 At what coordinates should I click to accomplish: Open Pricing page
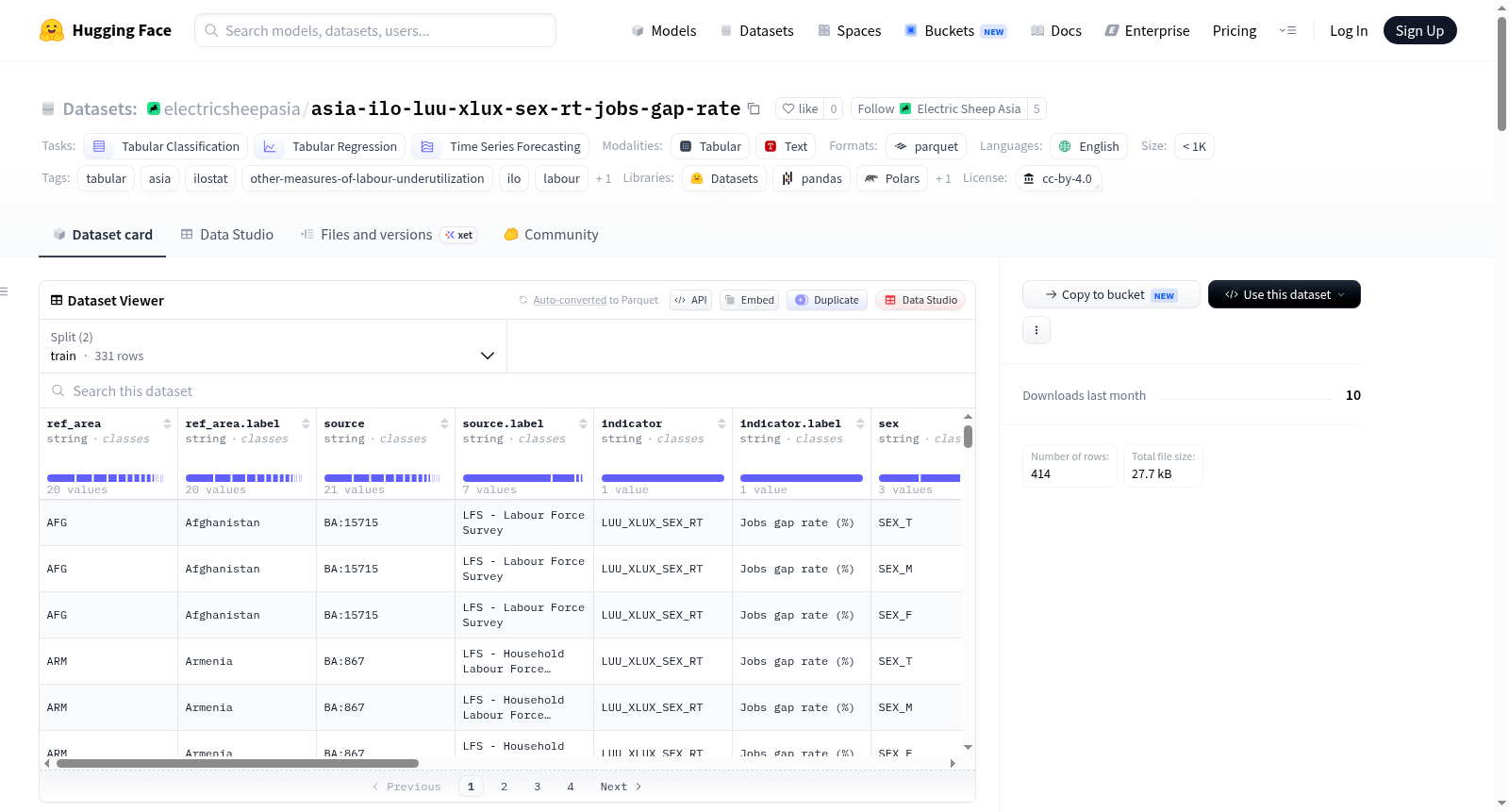coord(1235,30)
